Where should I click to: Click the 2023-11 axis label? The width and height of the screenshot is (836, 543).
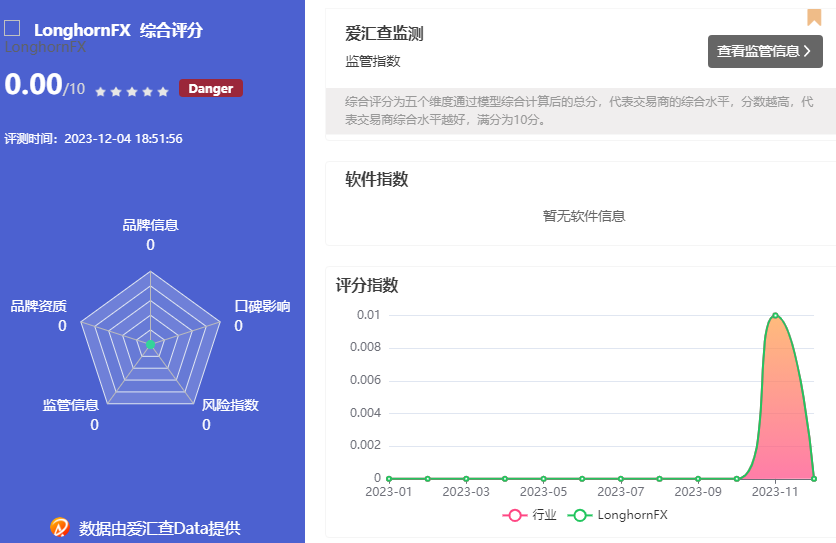pos(775,492)
